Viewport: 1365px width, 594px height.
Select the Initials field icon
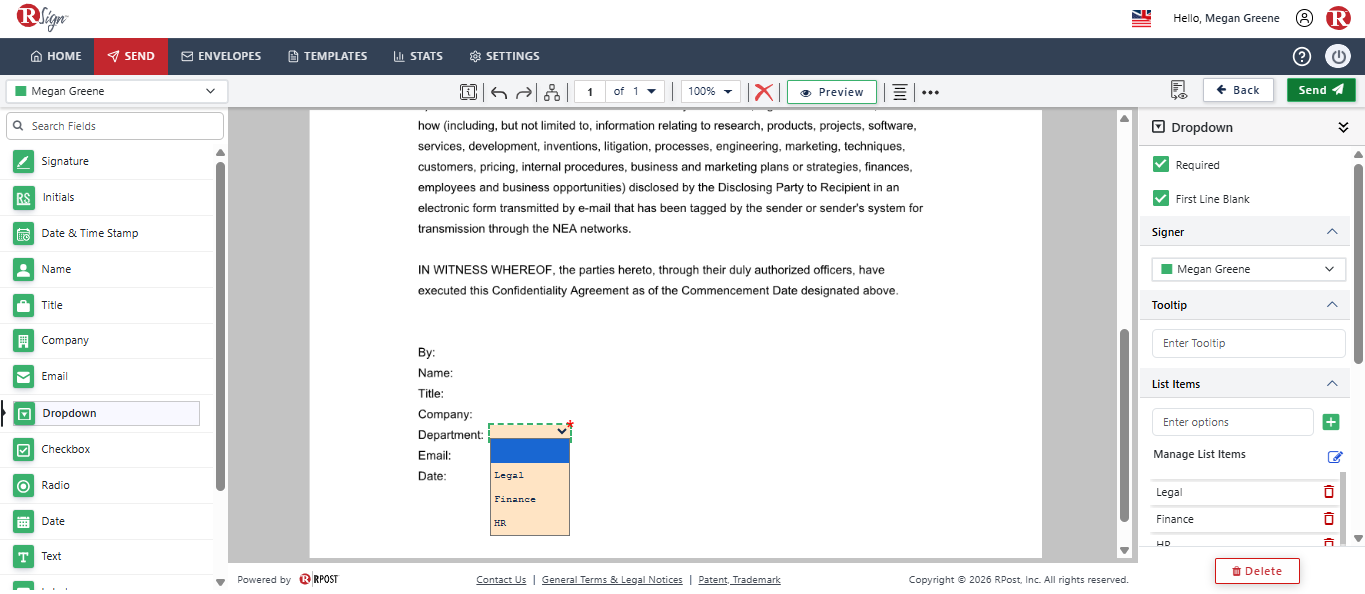point(24,198)
